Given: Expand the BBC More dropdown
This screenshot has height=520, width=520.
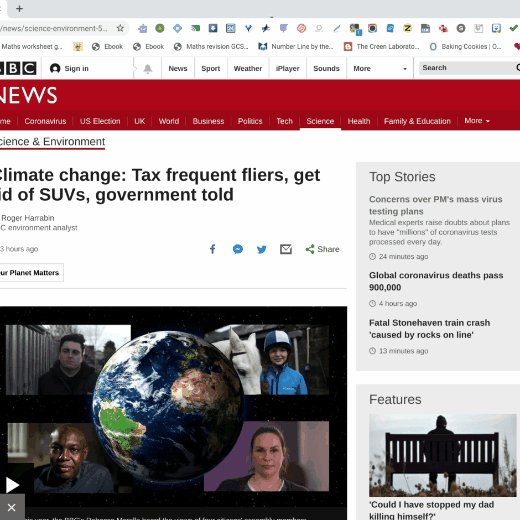Looking at the screenshot, I should [380, 68].
